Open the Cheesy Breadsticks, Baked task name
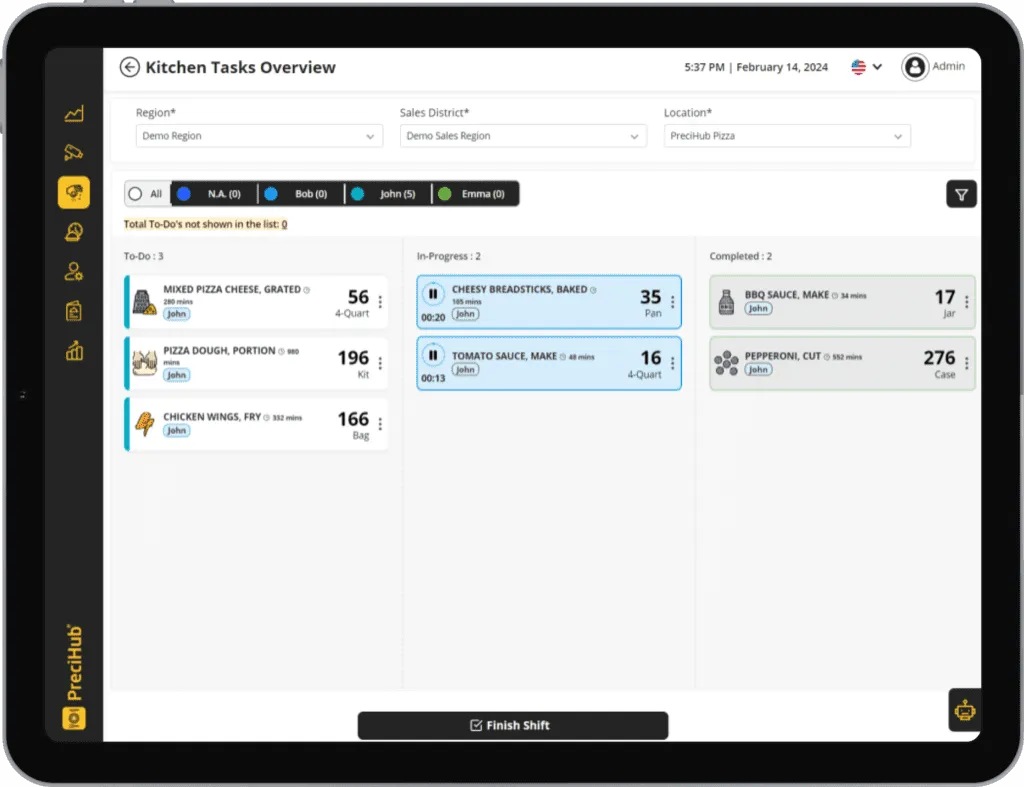This screenshot has width=1024, height=787. coord(519,289)
